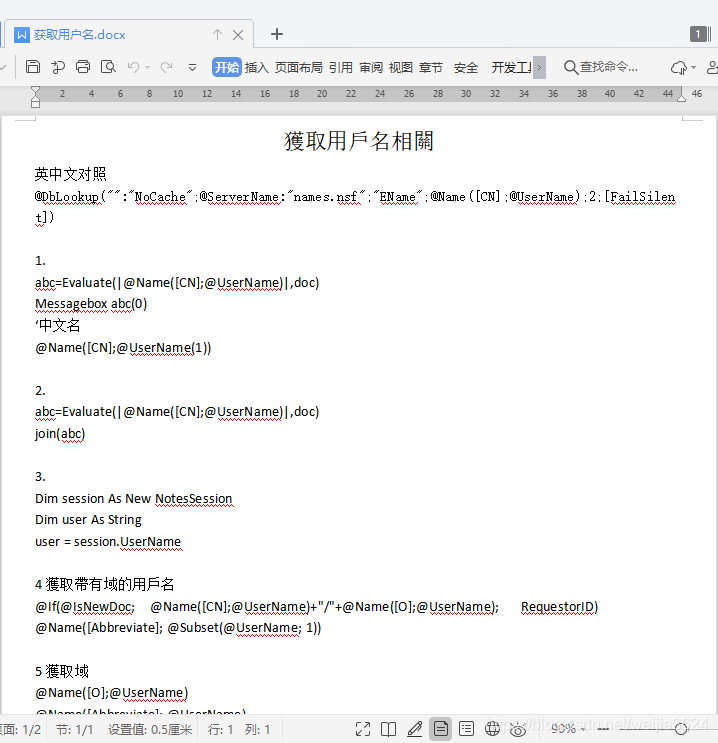The width and height of the screenshot is (718, 743).
Task: Click the Save icon in toolbar
Action: pyautogui.click(x=33, y=67)
